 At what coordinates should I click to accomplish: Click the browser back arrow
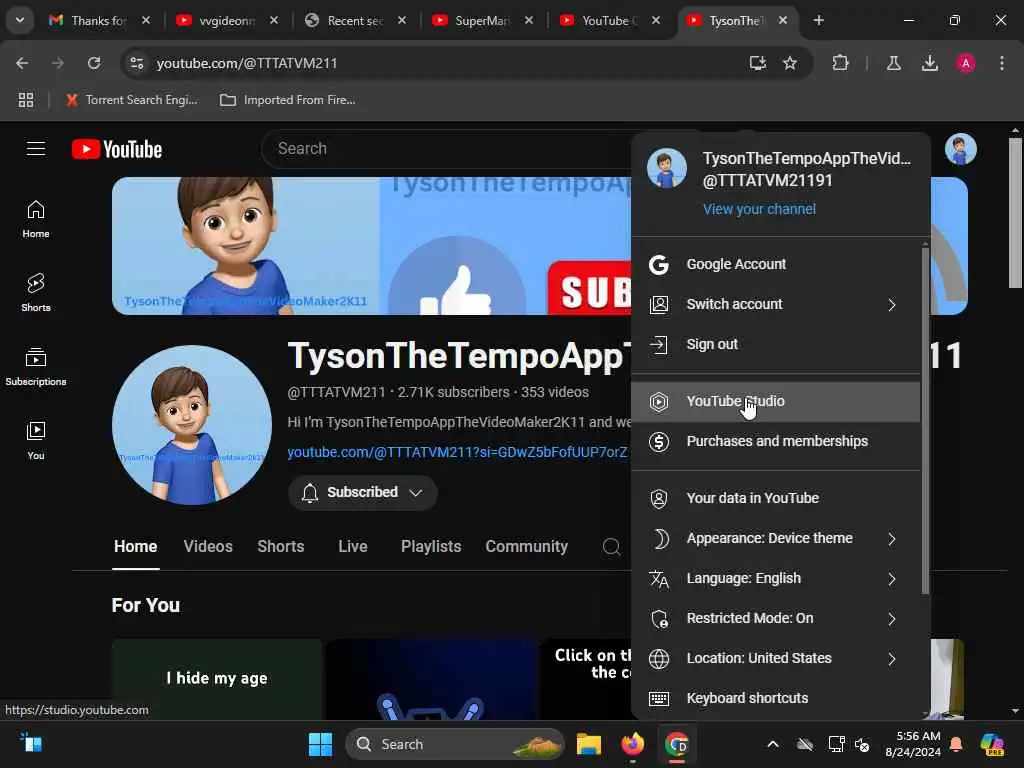point(22,63)
